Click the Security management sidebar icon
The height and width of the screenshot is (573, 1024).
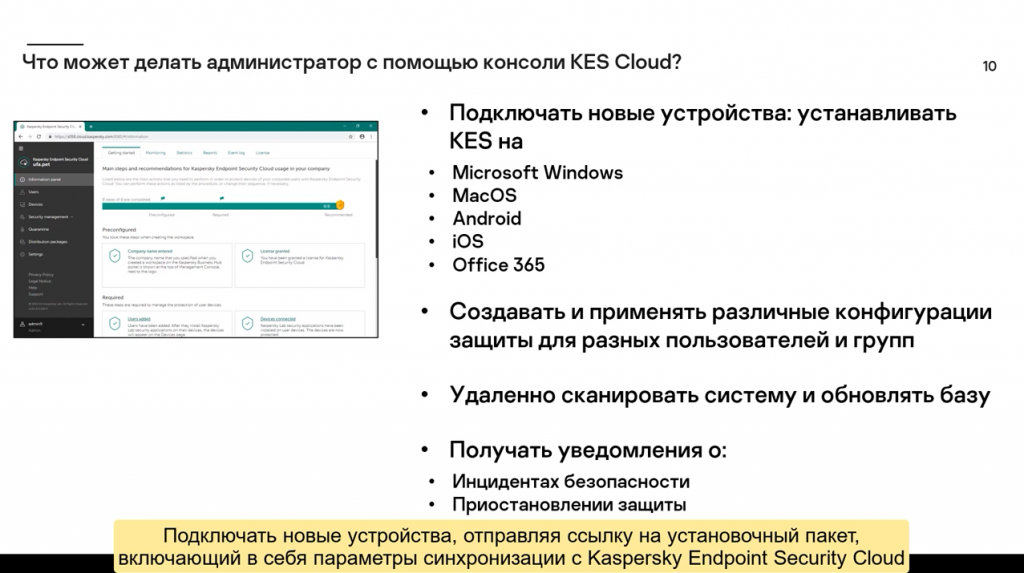click(22, 217)
